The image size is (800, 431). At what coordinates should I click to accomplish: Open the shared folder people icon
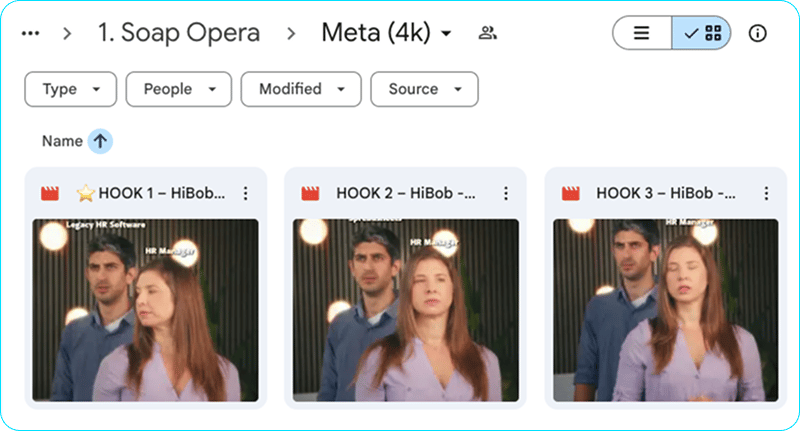tap(487, 33)
